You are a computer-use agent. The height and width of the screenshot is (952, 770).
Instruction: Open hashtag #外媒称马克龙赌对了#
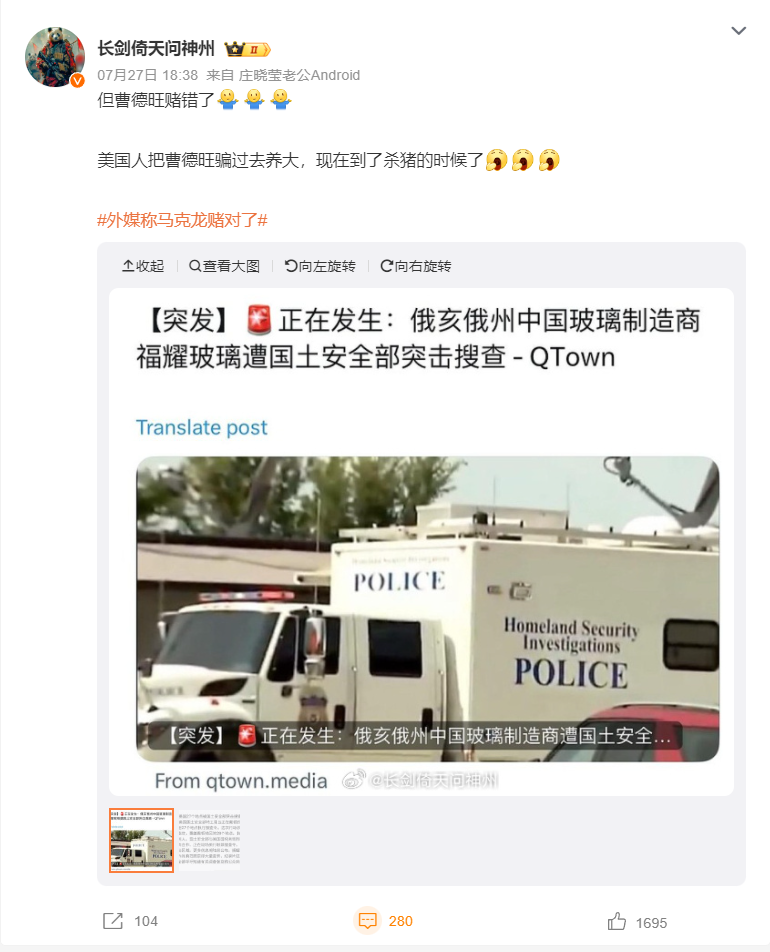coord(182,220)
